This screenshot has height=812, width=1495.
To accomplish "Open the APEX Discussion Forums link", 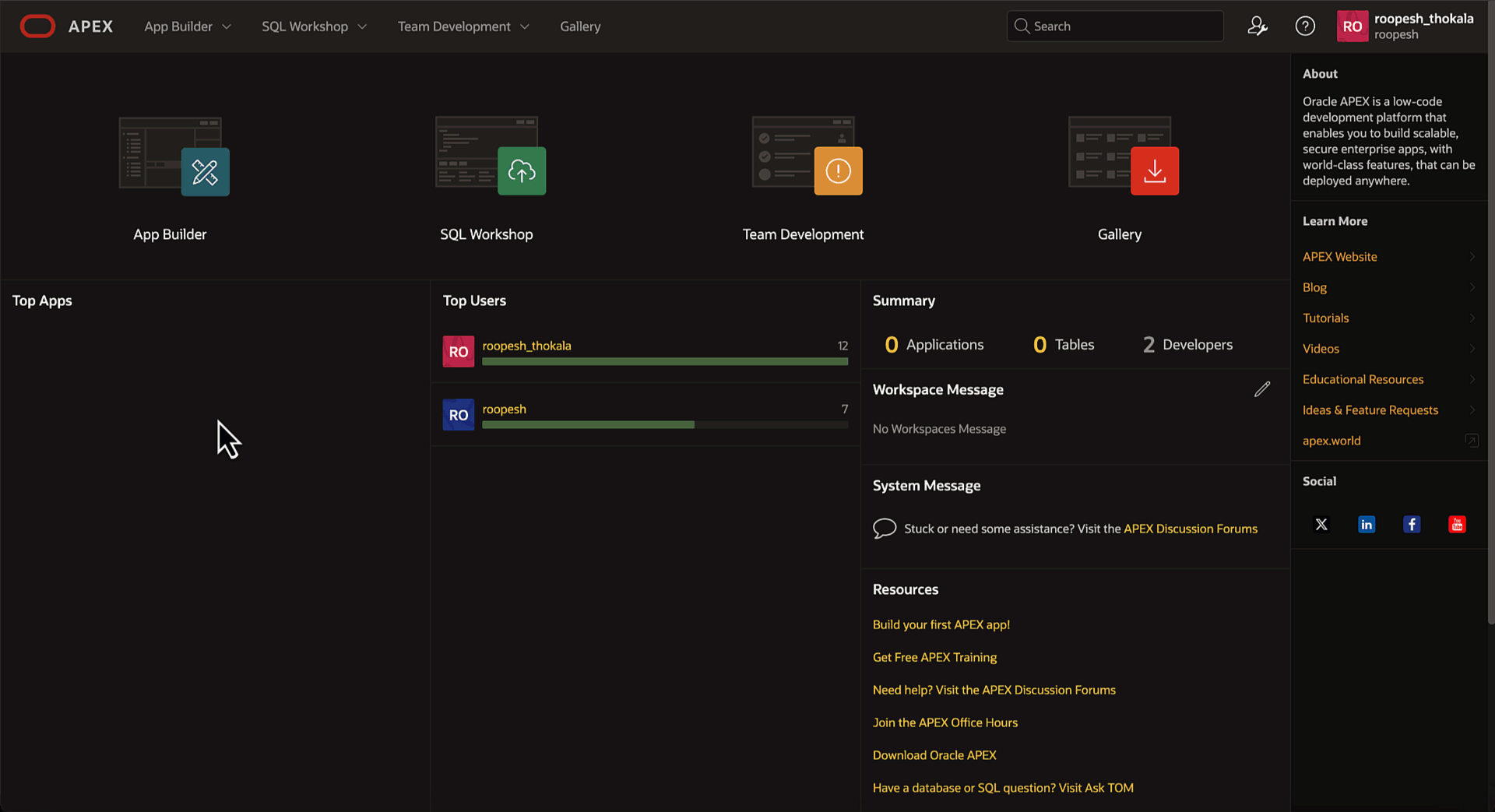I will click(x=1191, y=529).
